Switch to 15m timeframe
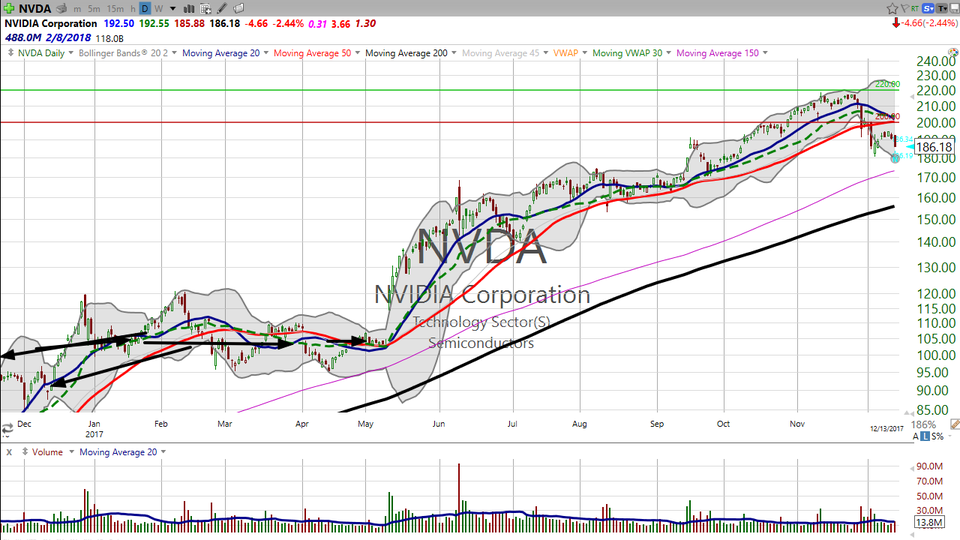This screenshot has height=540, width=960. tap(115, 9)
